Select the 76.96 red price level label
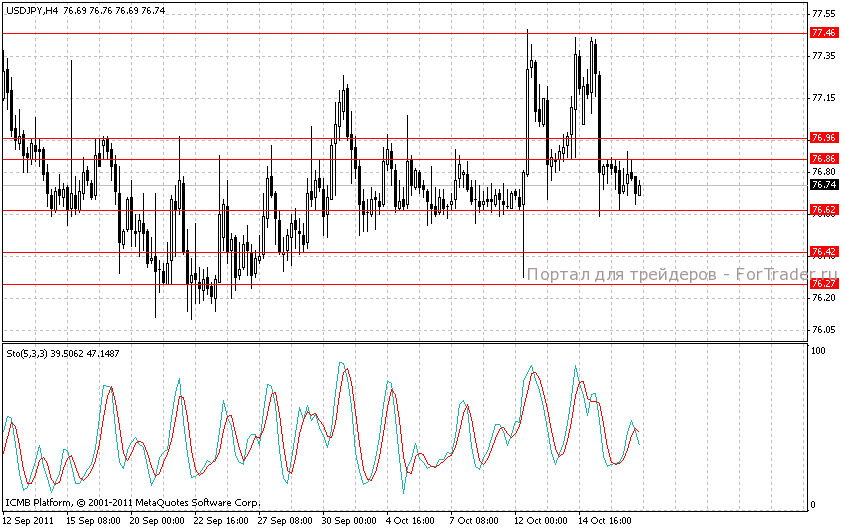 click(x=824, y=138)
